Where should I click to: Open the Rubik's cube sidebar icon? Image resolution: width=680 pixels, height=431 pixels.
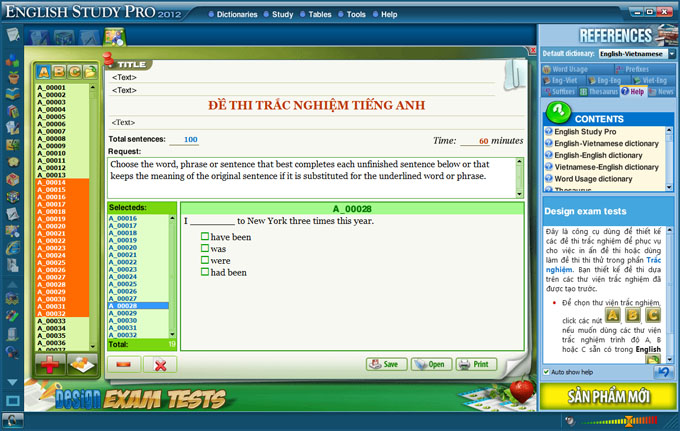13,197
